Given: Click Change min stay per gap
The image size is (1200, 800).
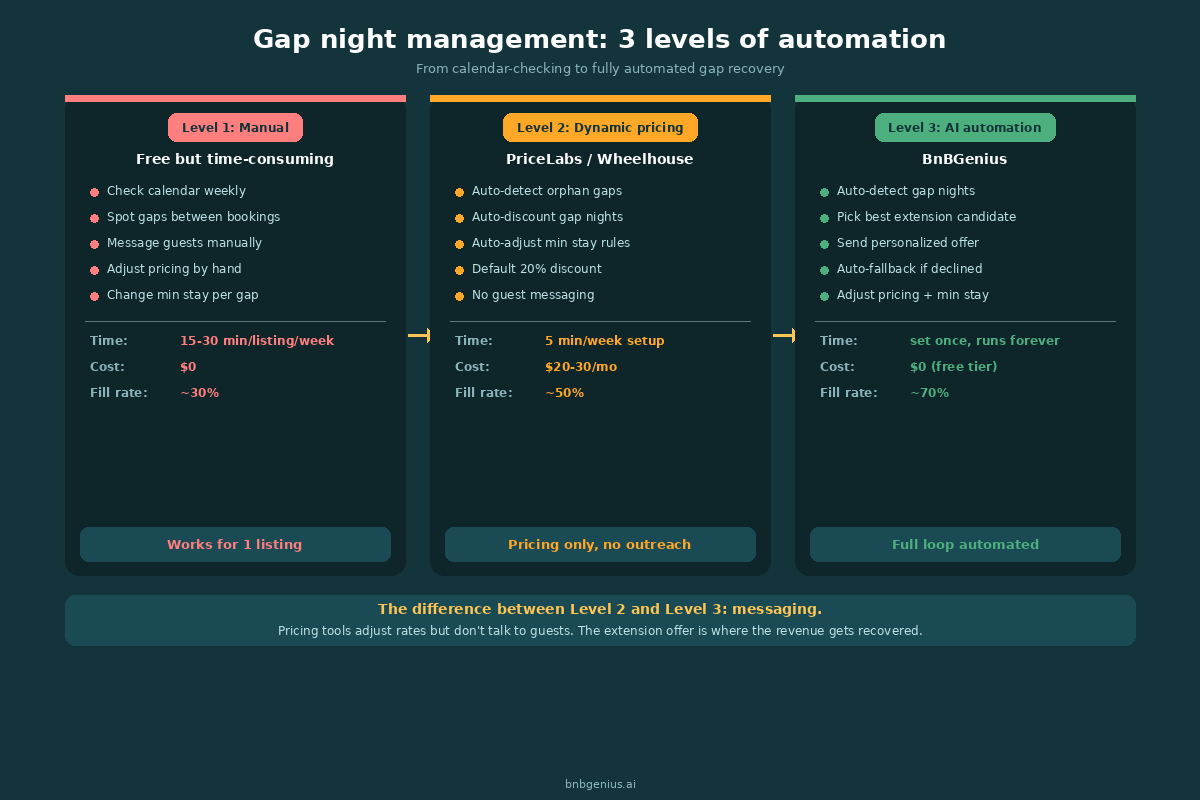Looking at the screenshot, I should tap(182, 295).
